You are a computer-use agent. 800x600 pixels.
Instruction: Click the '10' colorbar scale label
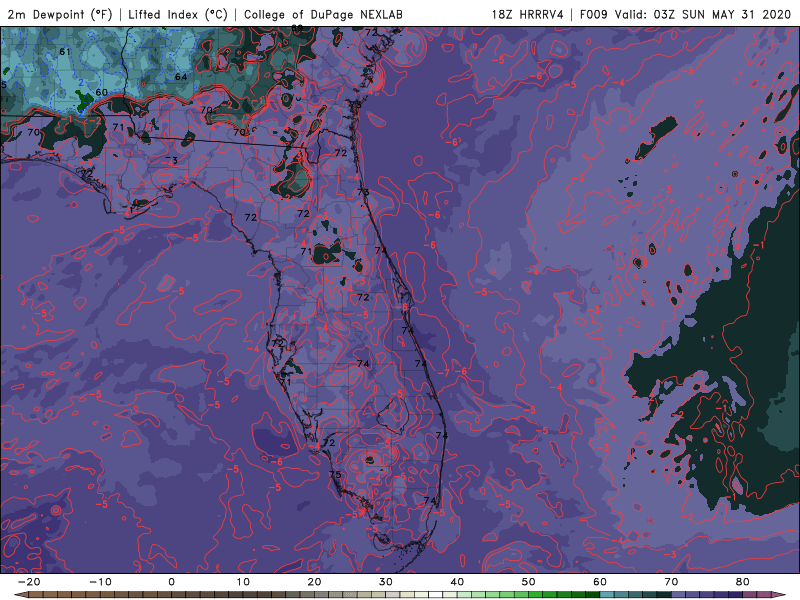point(243,582)
